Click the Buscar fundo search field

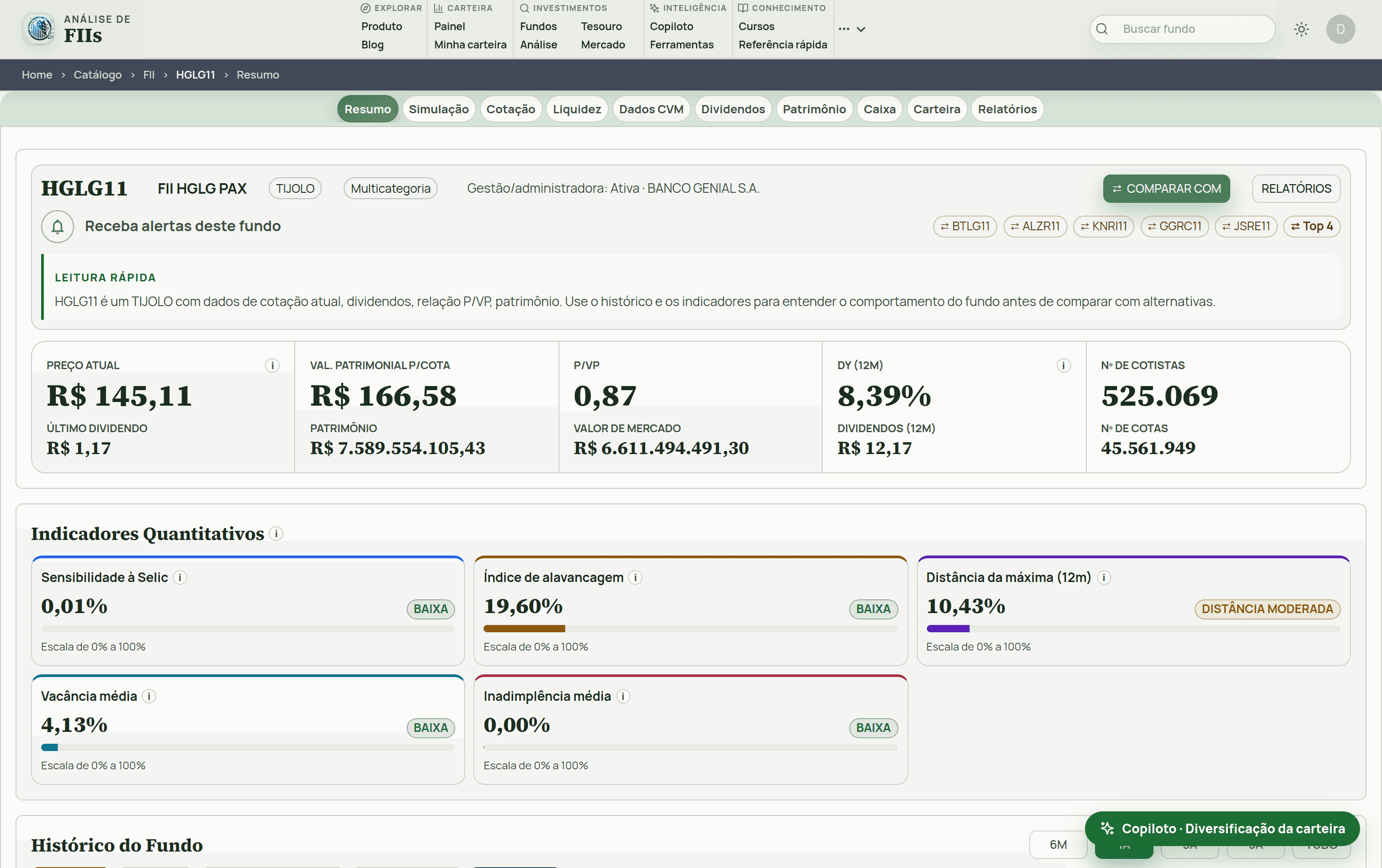pos(1182,29)
